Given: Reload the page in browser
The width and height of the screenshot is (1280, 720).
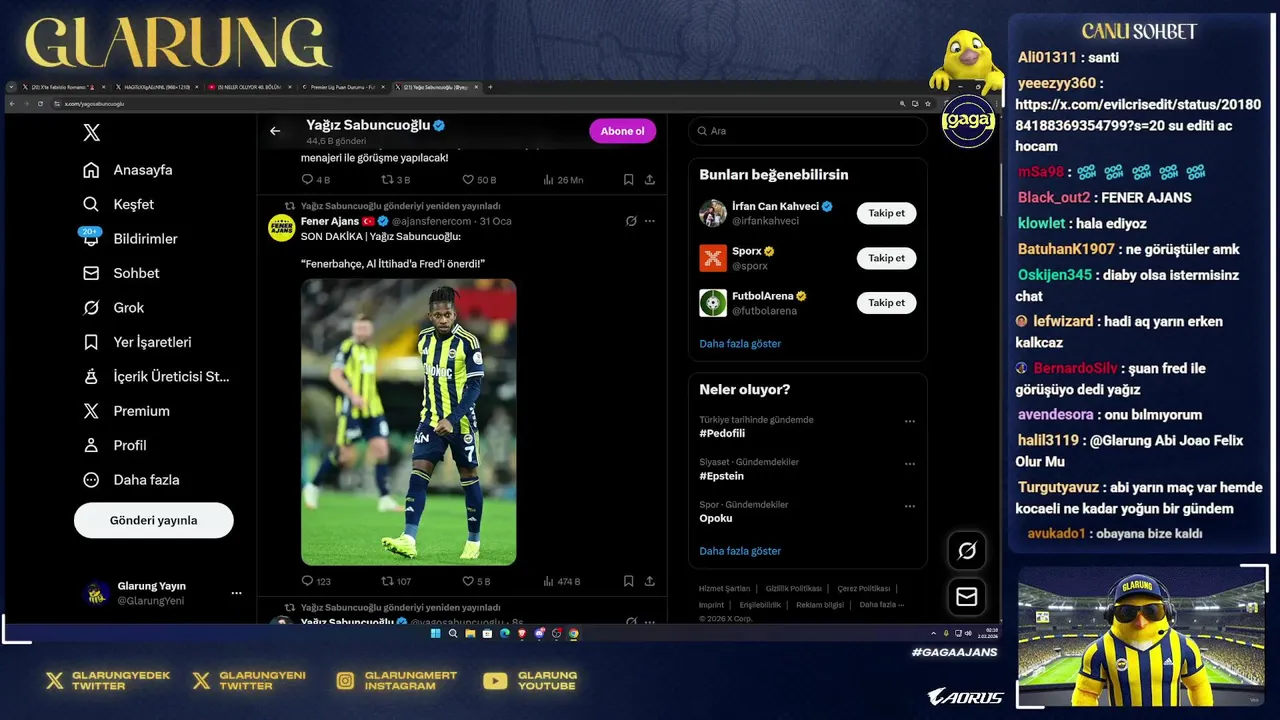Looking at the screenshot, I should coord(39,104).
